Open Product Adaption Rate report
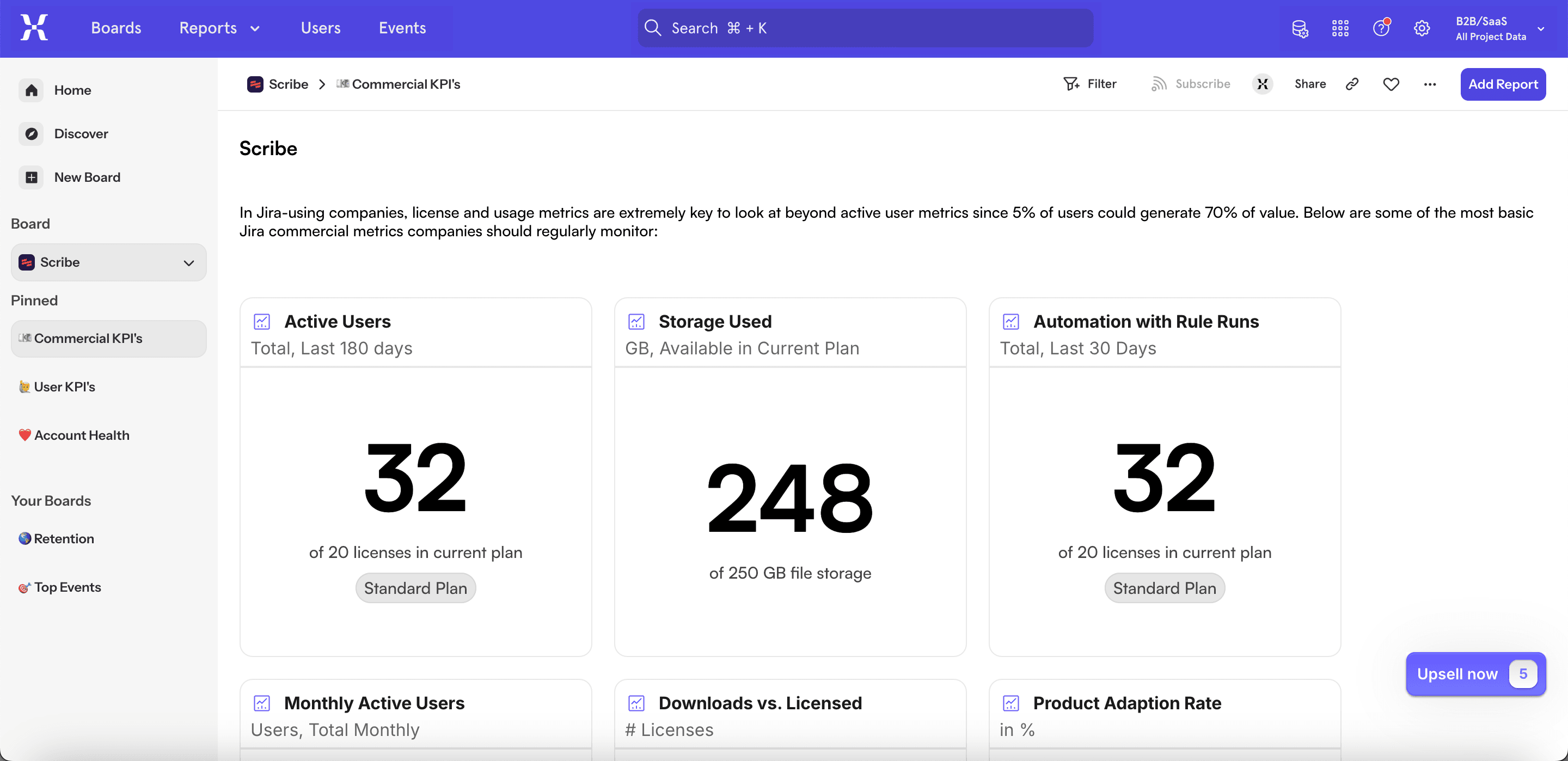 [1128, 703]
